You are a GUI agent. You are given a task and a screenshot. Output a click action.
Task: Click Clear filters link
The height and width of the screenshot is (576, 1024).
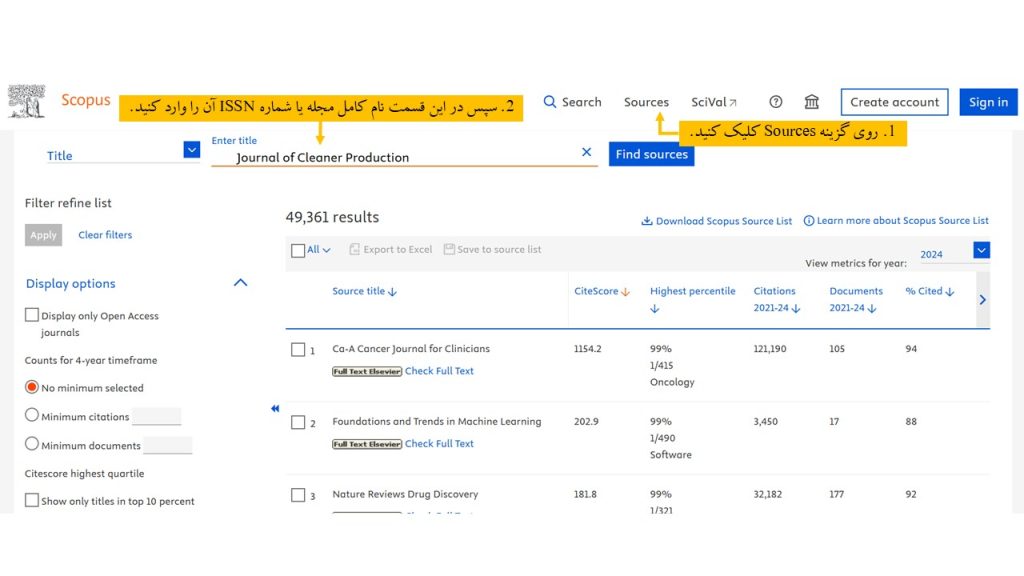(105, 235)
